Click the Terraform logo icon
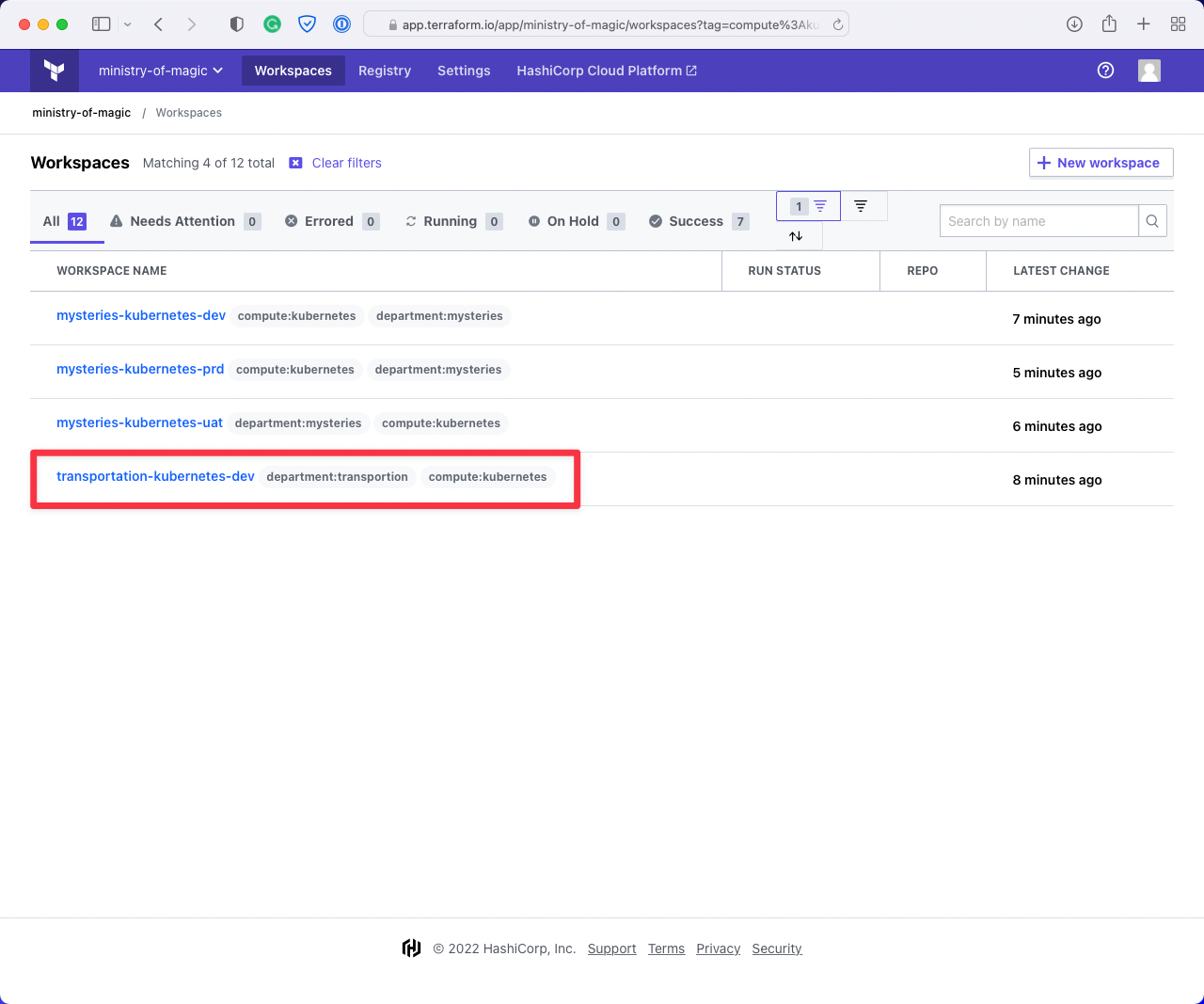 coord(55,71)
